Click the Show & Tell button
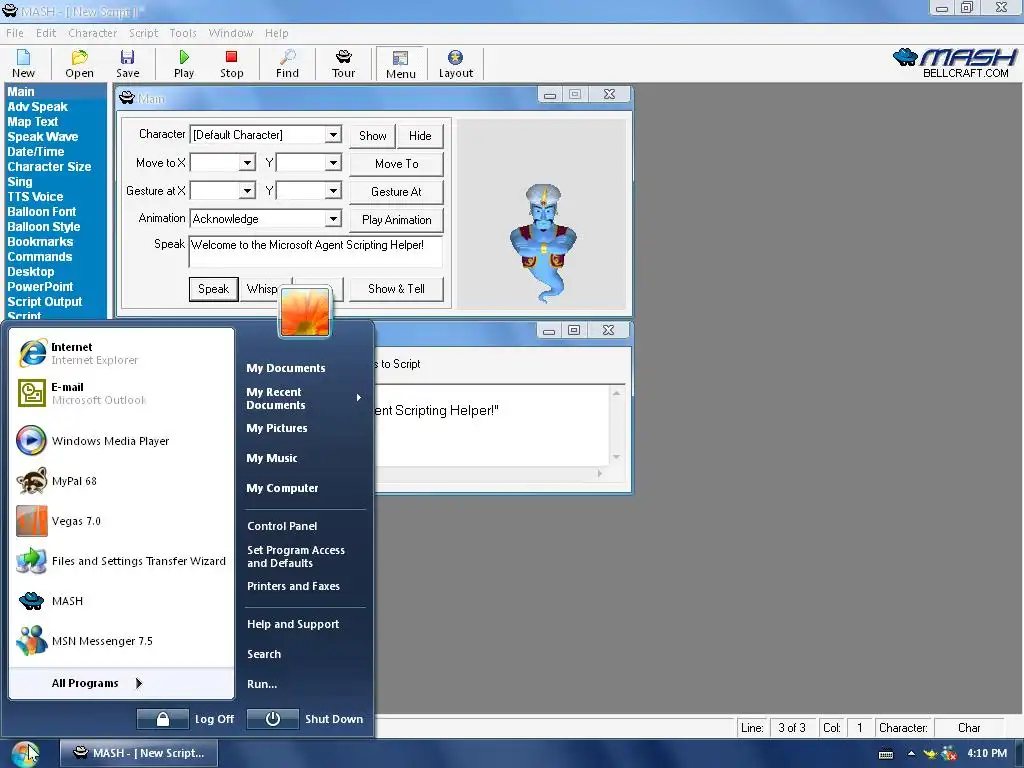This screenshot has height=768, width=1024. coord(396,289)
